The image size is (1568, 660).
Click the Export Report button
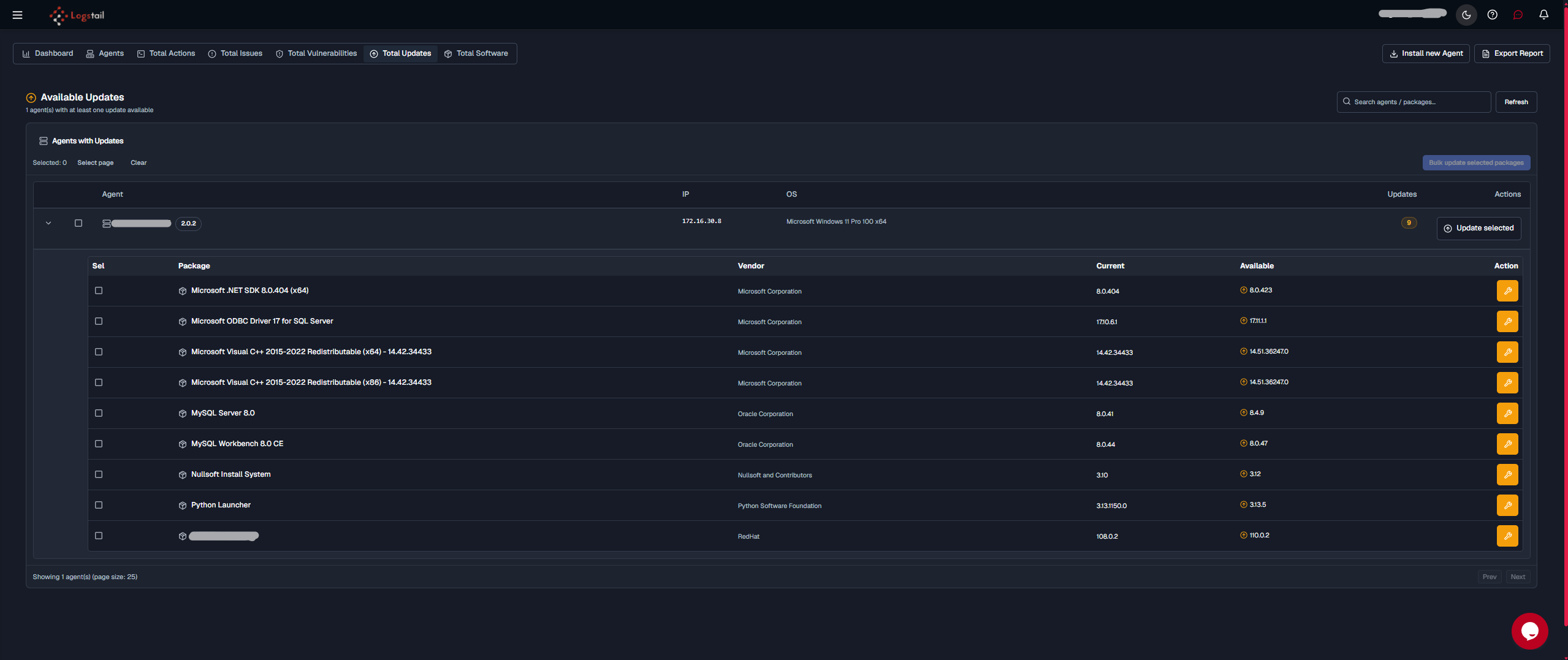coord(1512,53)
